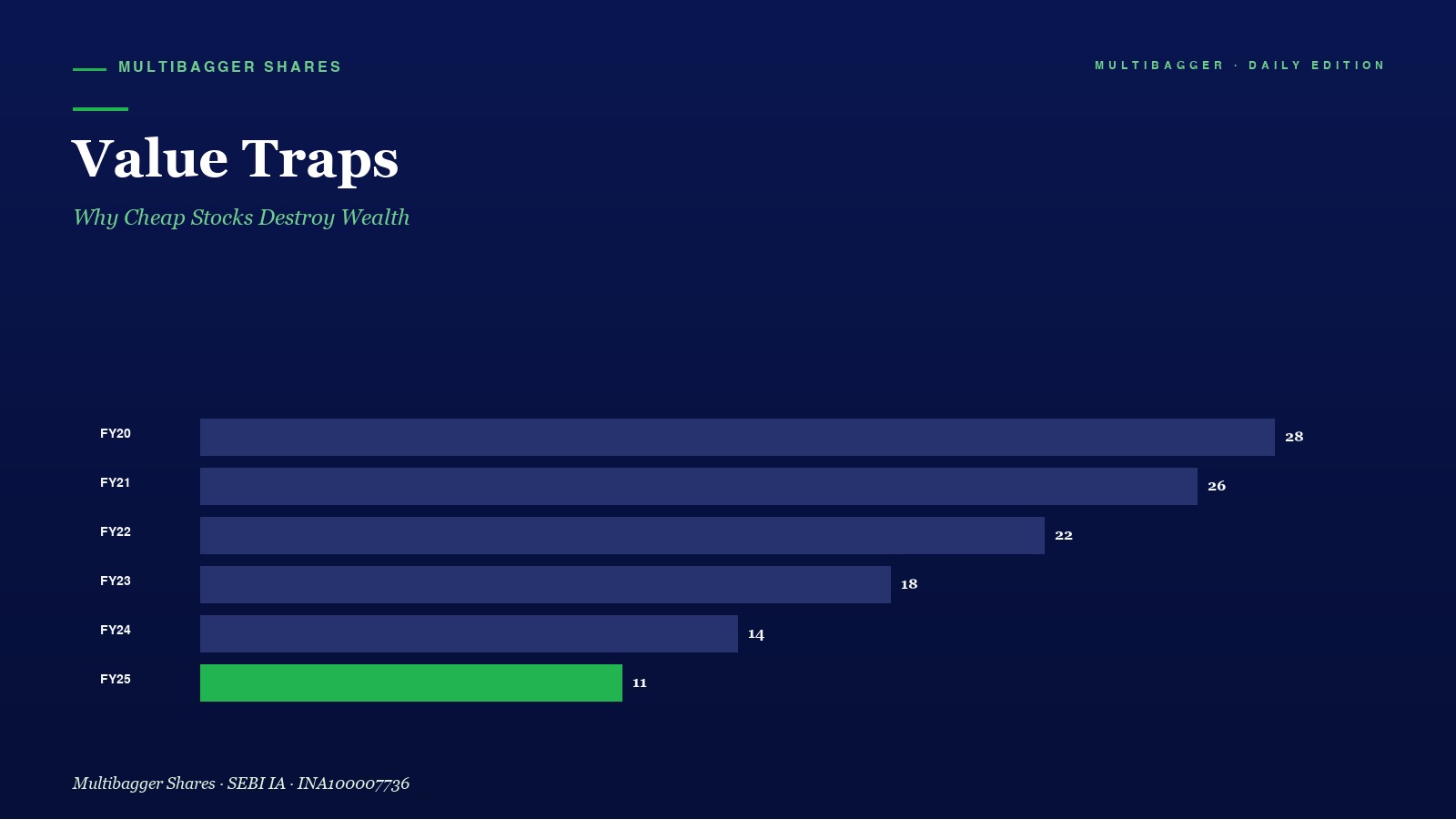
Task: Select the subtitle Why Cheap Stocks Destroy Wealth
Action: 241,217
